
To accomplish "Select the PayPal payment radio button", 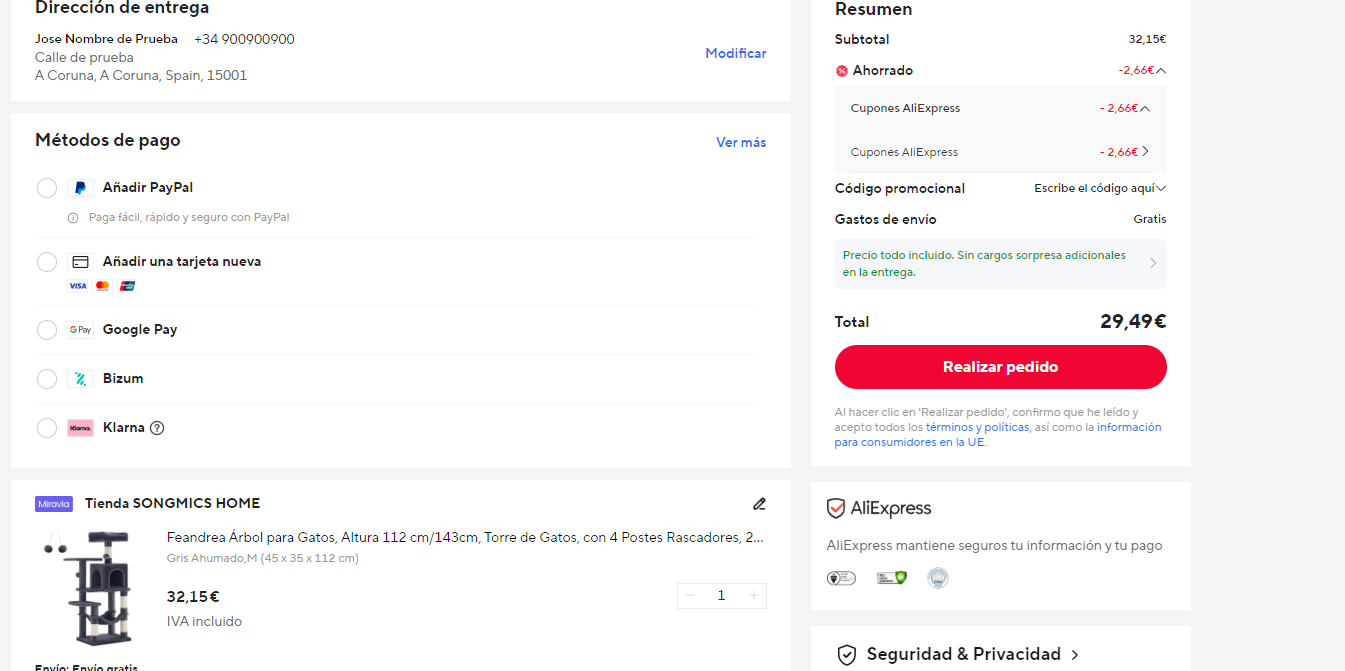I will [x=47, y=188].
